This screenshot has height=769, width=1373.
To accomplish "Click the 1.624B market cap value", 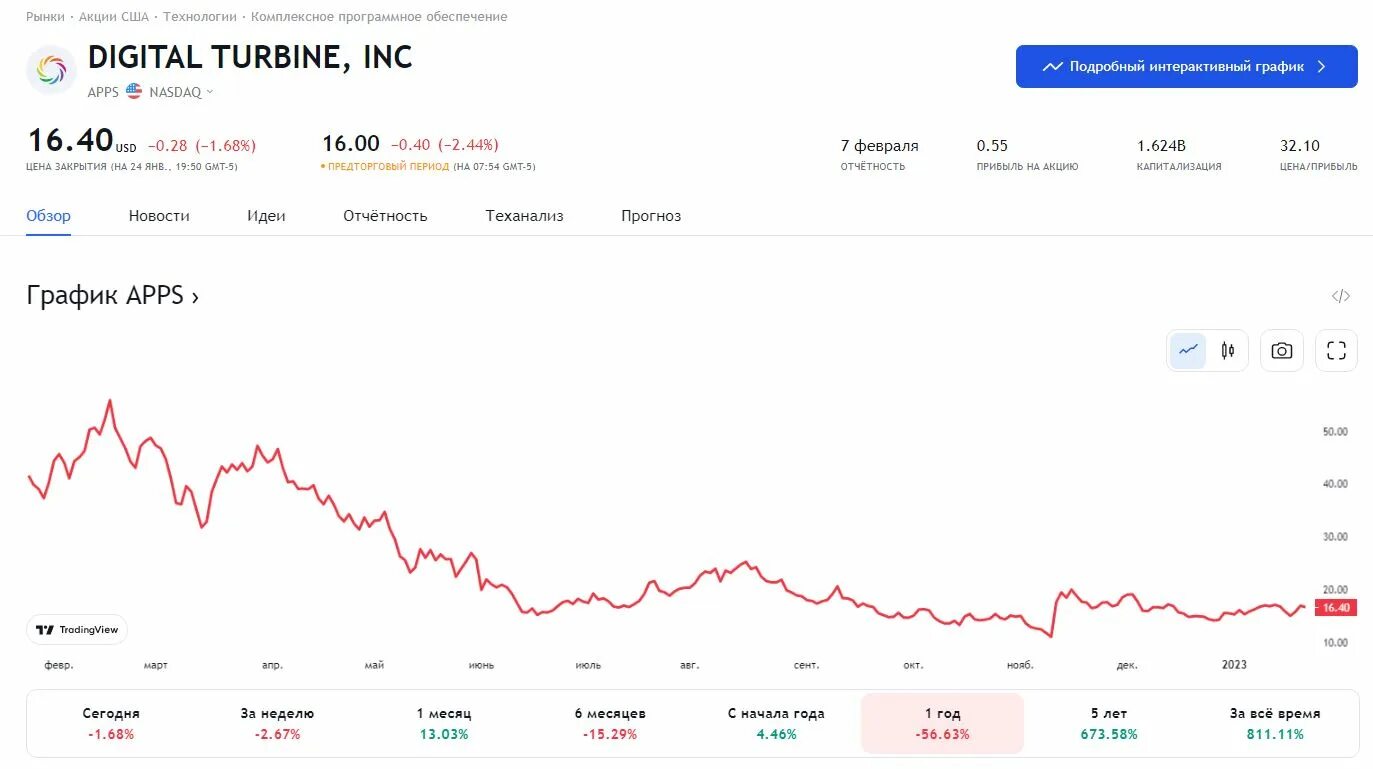I will click(1161, 146).
